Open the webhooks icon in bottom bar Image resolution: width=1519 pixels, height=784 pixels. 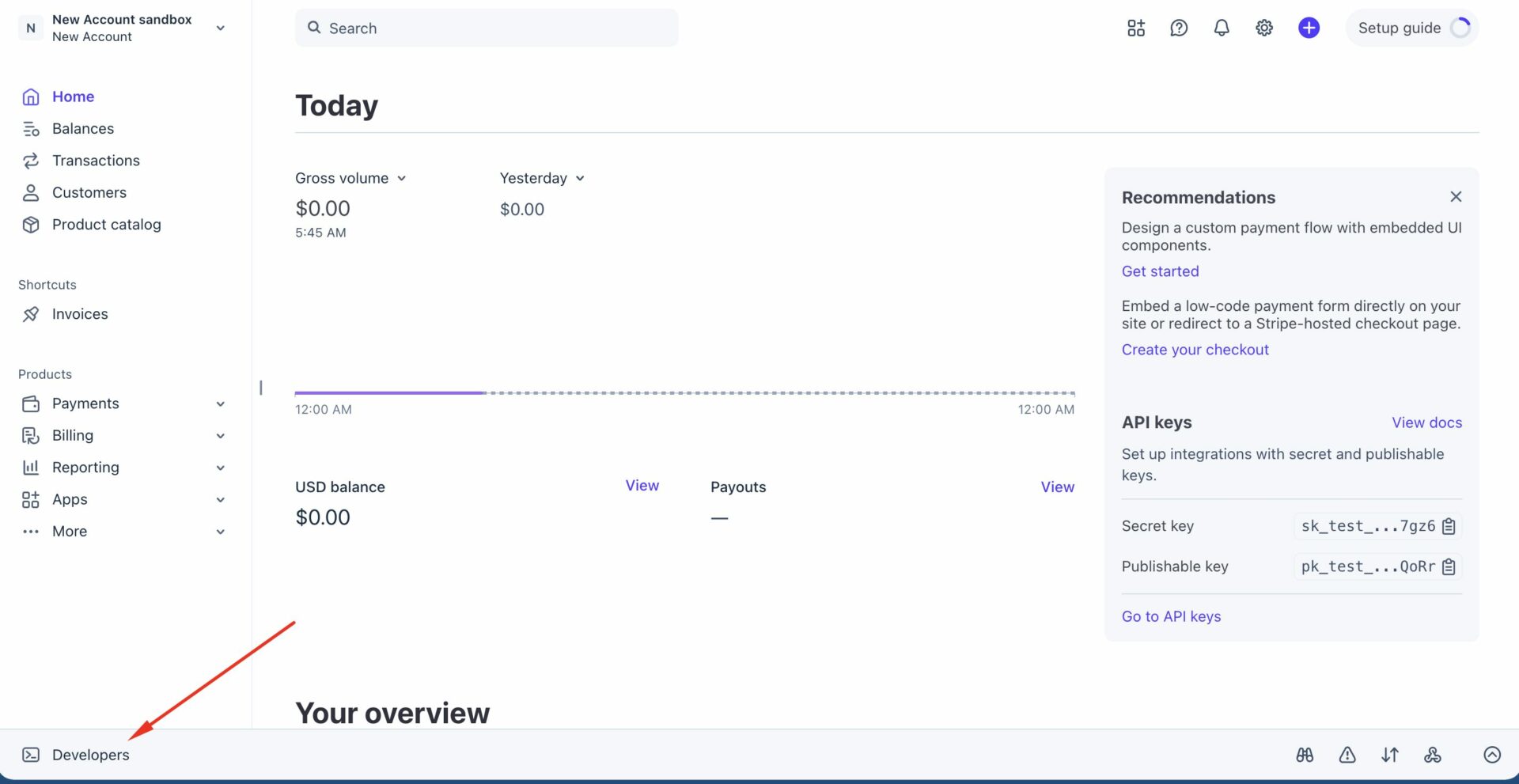pyautogui.click(x=1433, y=755)
